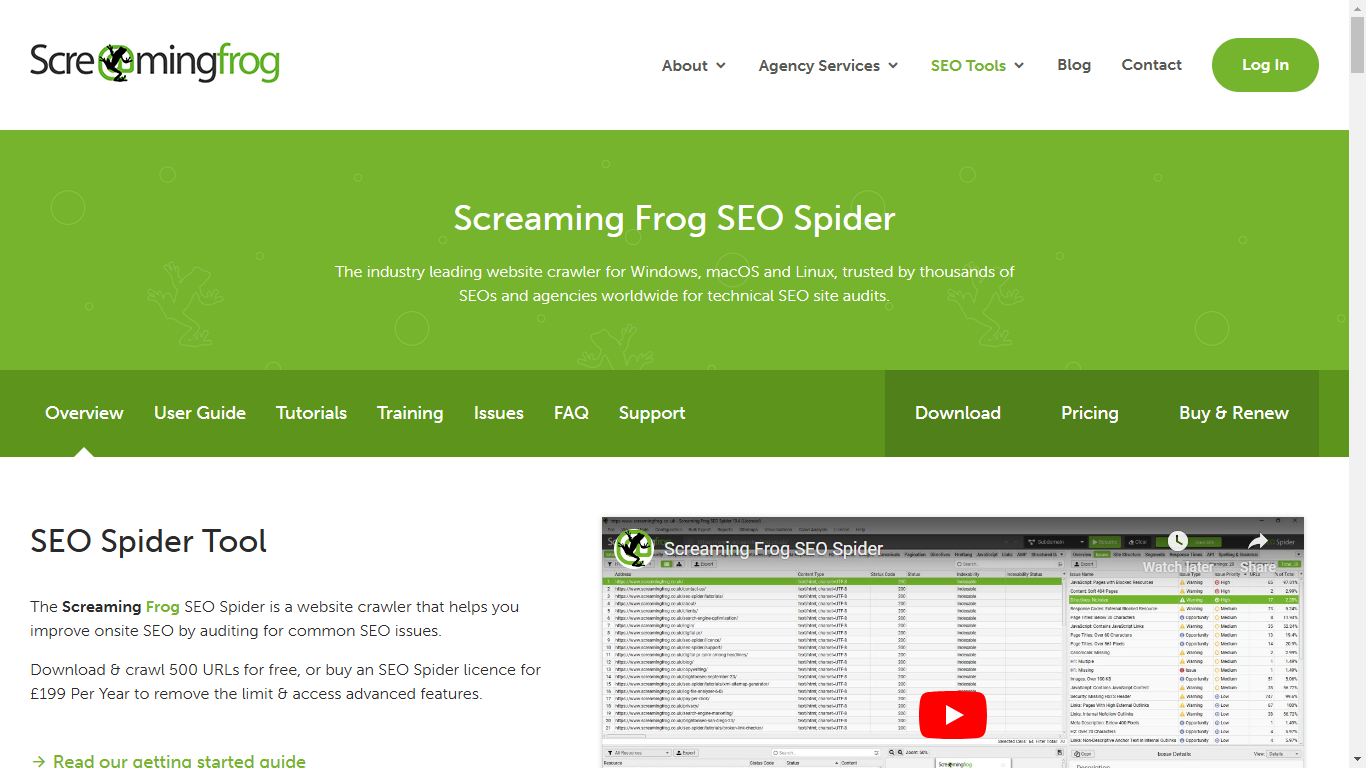Click the Screaming Frog SEO Spider banner title
Screen dimensions: 1366x768
(674, 218)
